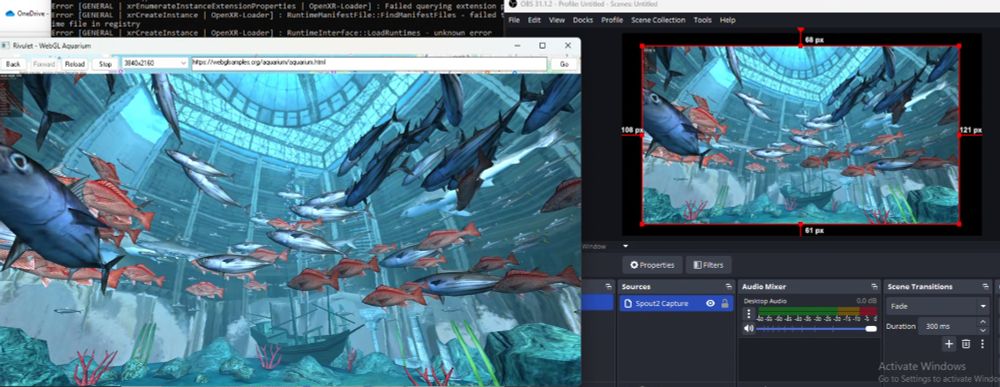Open the Help menu in OBS
The width and height of the screenshot is (1000, 387).
728,20
